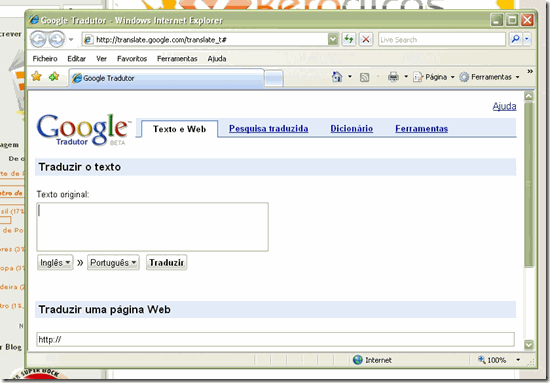The width and height of the screenshot is (550, 383).
Task: Show more toolbar commands with chevron
Action: pos(530,72)
